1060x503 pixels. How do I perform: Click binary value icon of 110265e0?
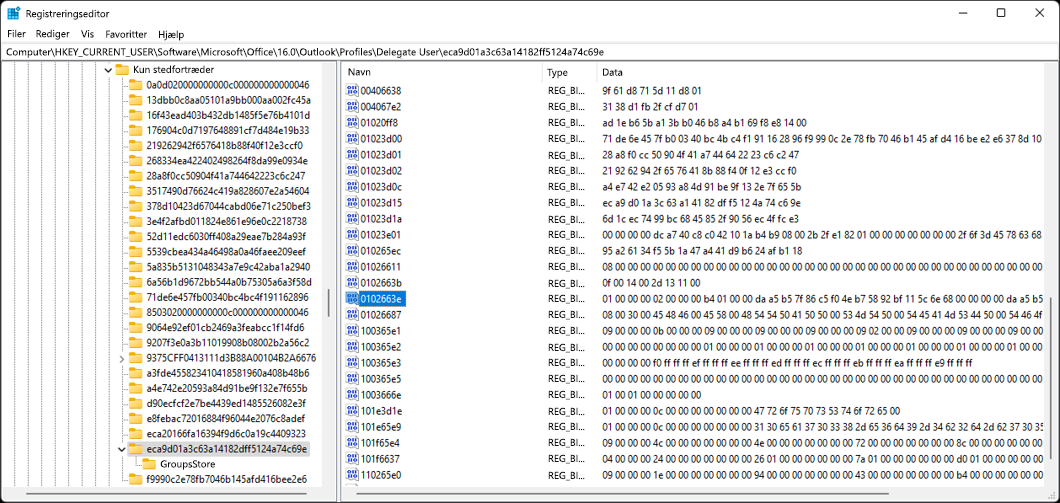[352, 475]
